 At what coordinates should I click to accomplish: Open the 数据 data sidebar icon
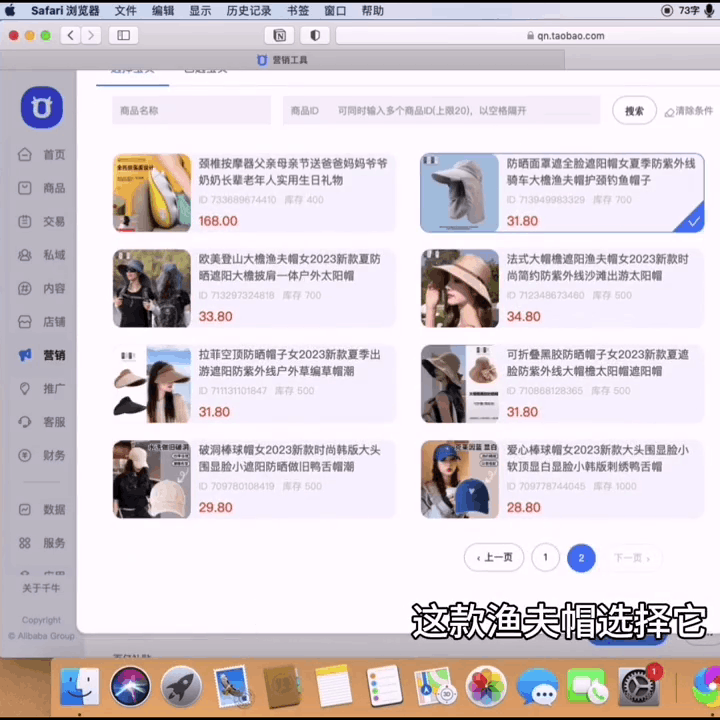25,510
